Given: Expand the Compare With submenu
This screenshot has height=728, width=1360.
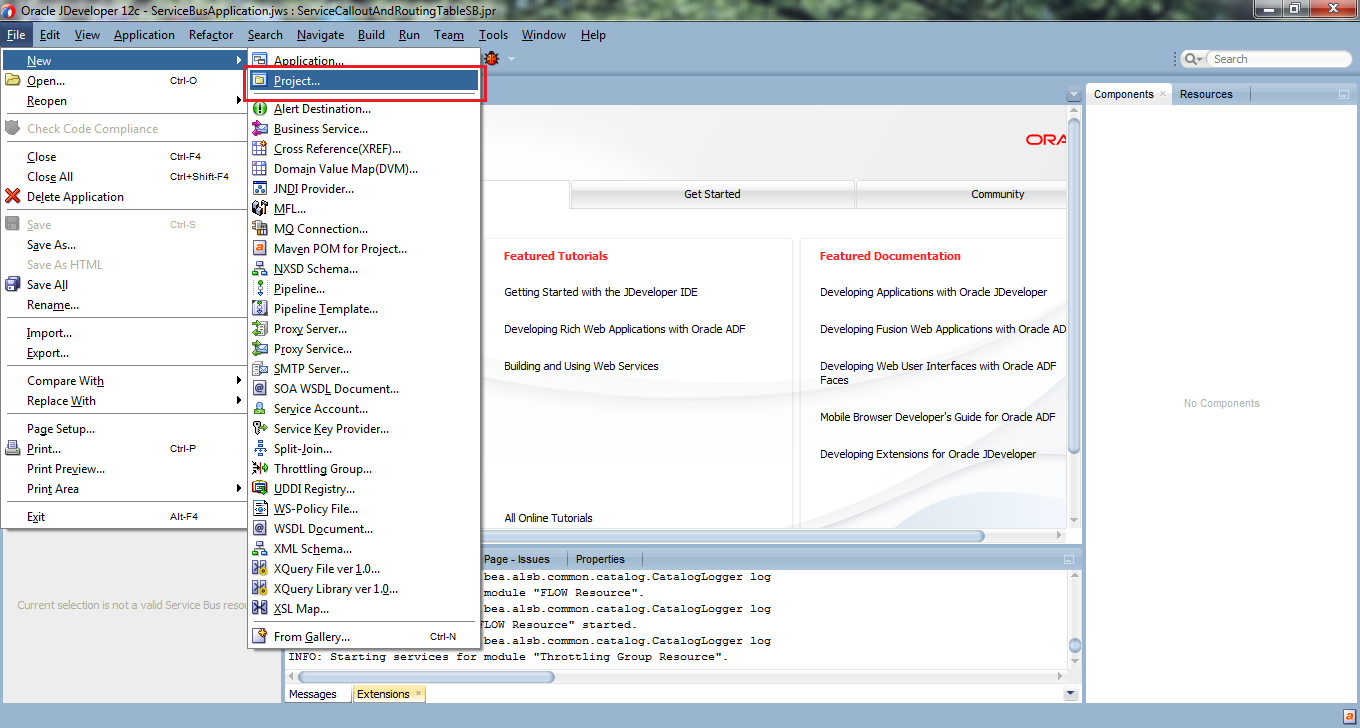Looking at the screenshot, I should [x=65, y=380].
